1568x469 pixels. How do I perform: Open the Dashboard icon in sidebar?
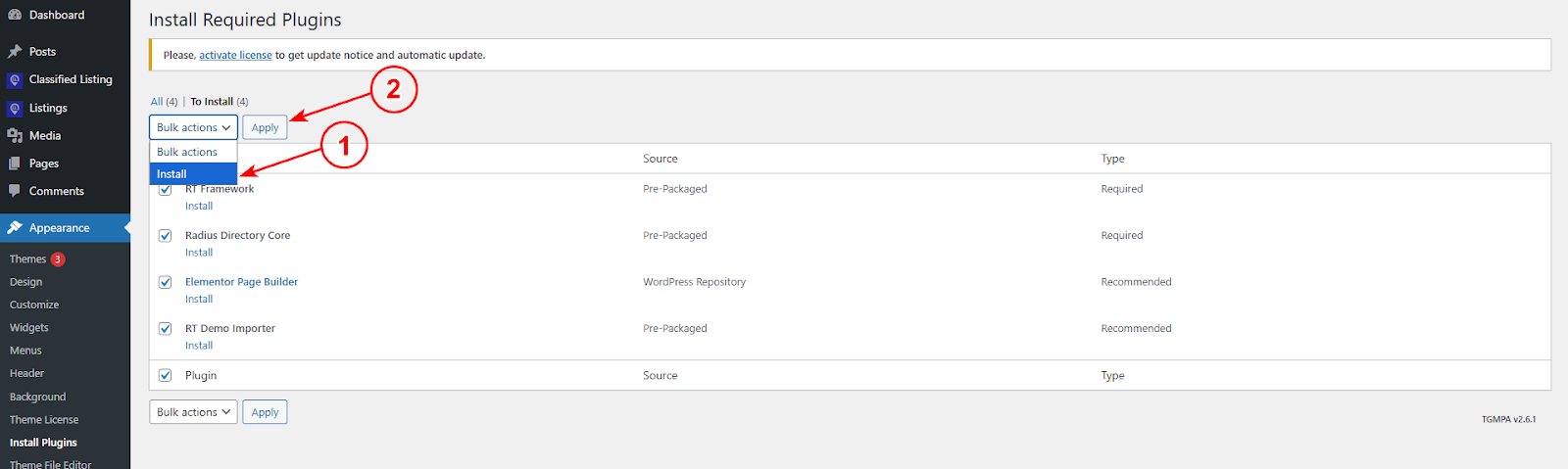coord(15,15)
